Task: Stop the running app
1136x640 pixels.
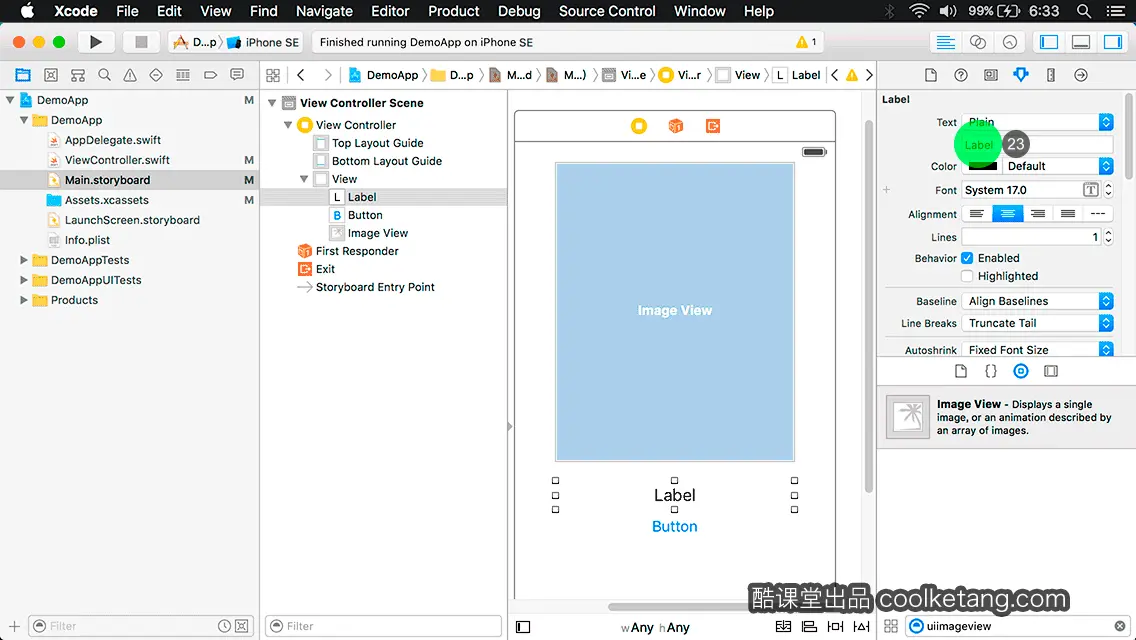Action: 141,42
